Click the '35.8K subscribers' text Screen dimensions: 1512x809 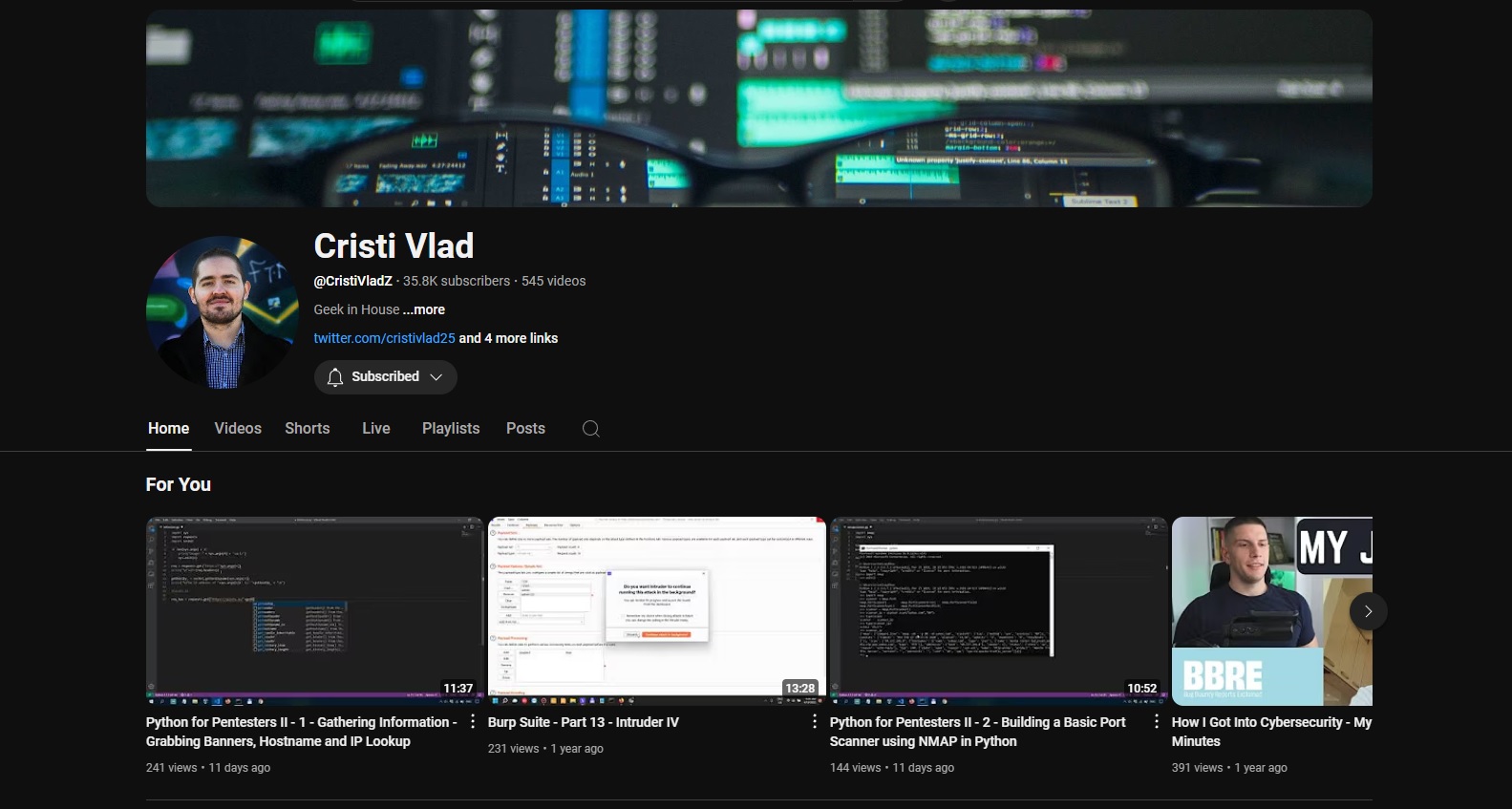[x=457, y=281]
